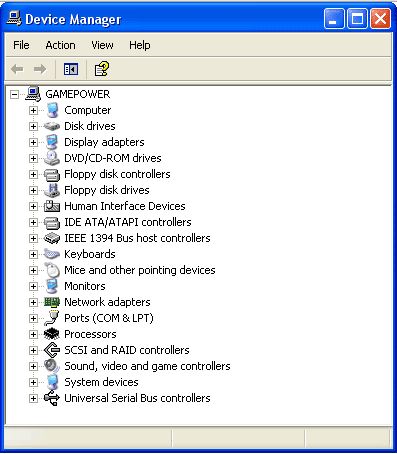The image size is (397, 454).
Task: Click the Ports (COM & LPT) connector icon
Action: 52,318
